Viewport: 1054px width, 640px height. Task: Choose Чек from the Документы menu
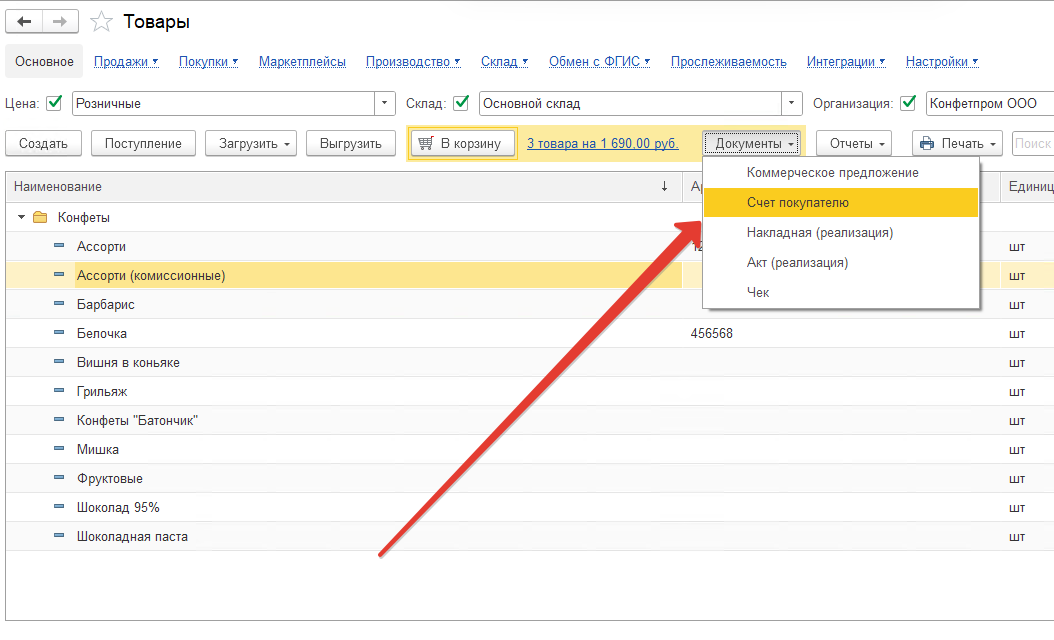[x=840, y=292]
